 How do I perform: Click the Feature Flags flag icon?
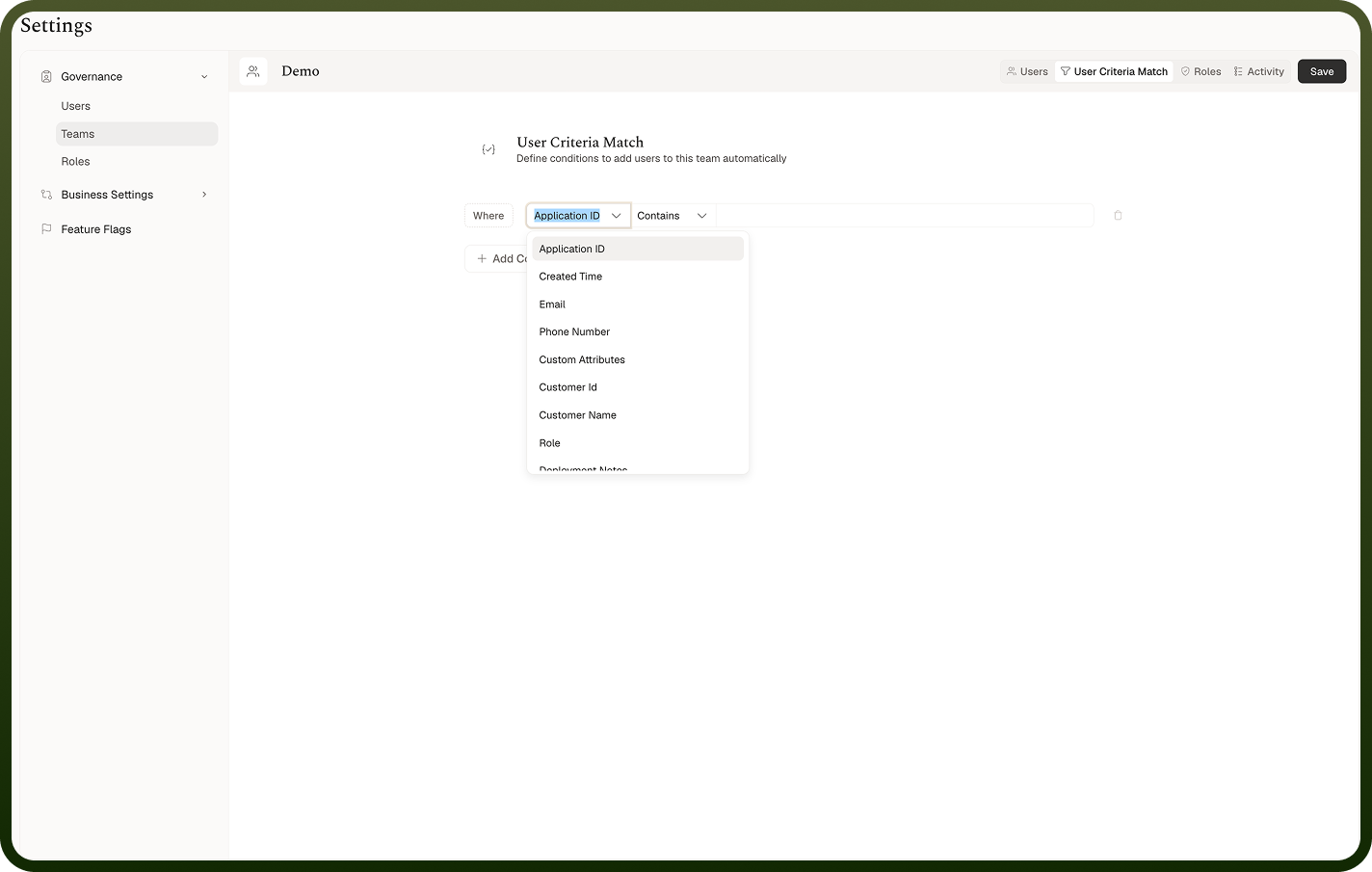[x=46, y=229]
